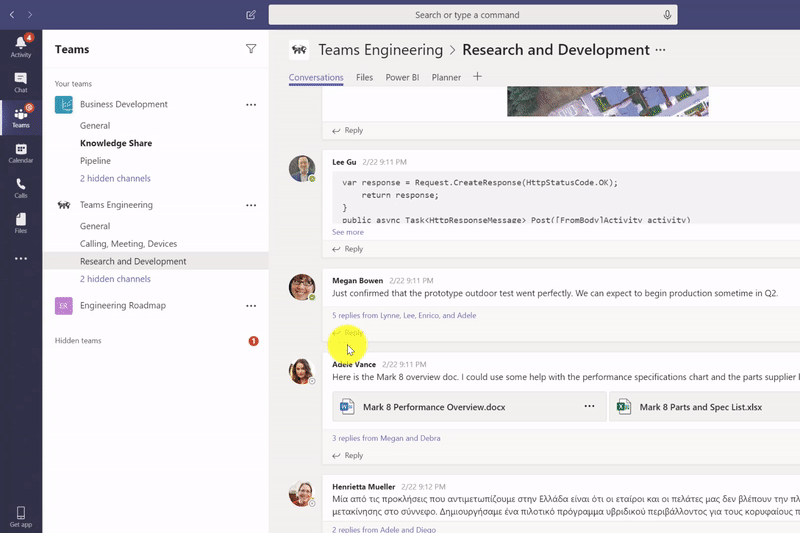Expand the Hidden teams section
800x533 pixels.
[x=78, y=341]
